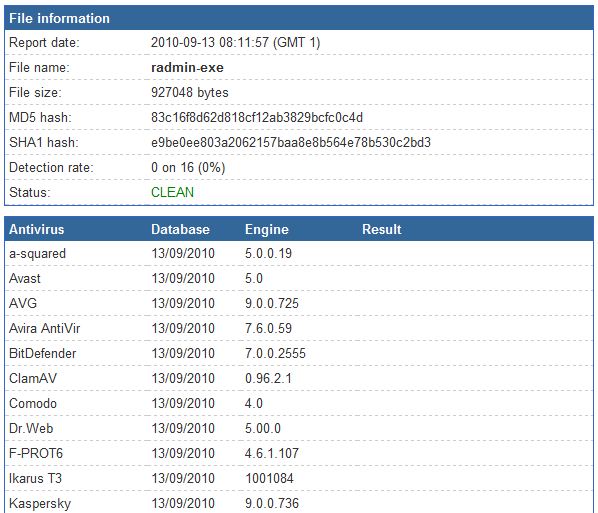
Task: Click the Detection rate: label
Action: point(51,167)
